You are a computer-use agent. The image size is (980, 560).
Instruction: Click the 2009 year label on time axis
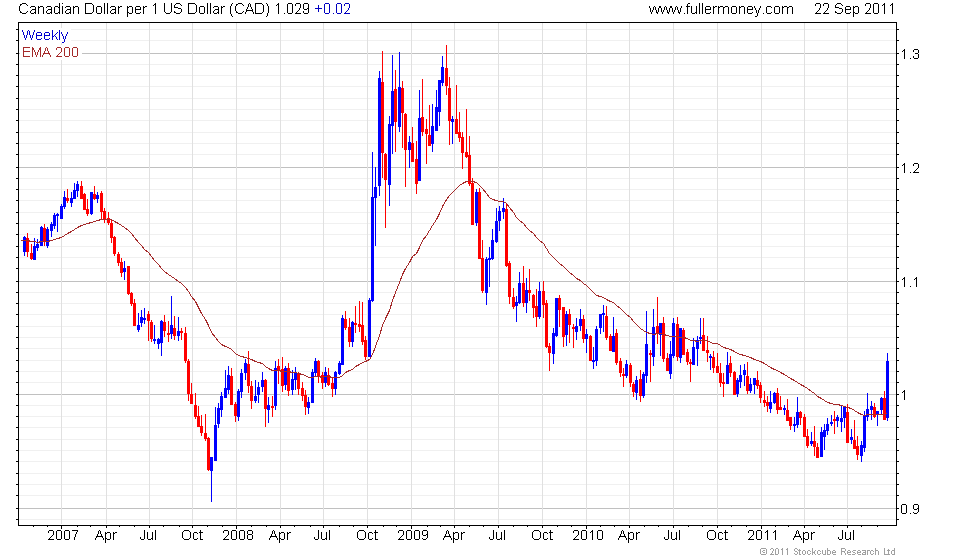pos(413,536)
